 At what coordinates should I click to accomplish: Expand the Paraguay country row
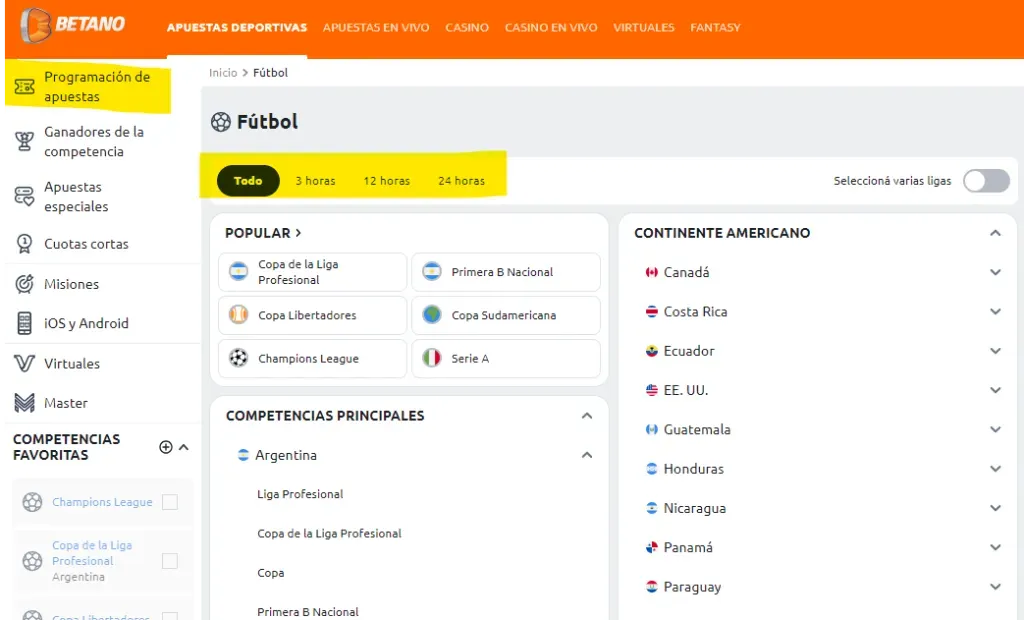tap(995, 587)
